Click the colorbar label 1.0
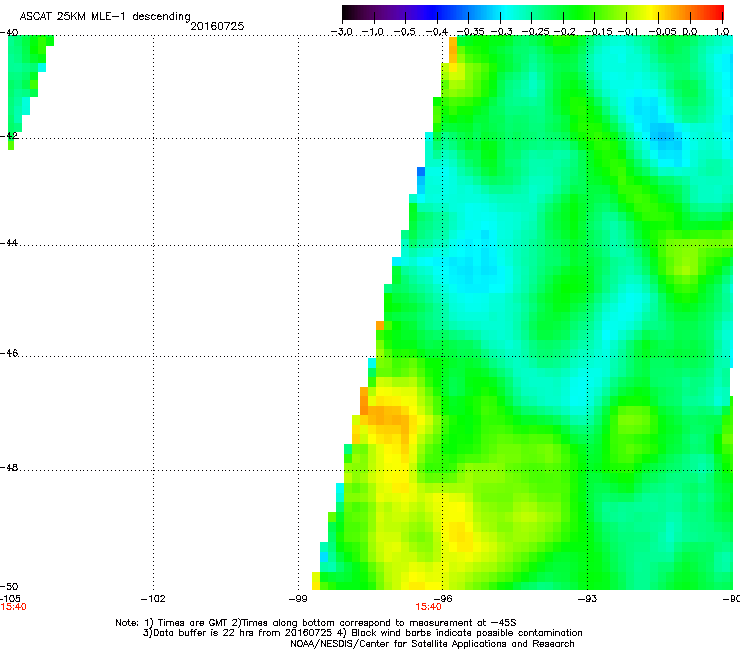Image resolution: width=740 pixels, height=650 pixels. click(x=722, y=32)
